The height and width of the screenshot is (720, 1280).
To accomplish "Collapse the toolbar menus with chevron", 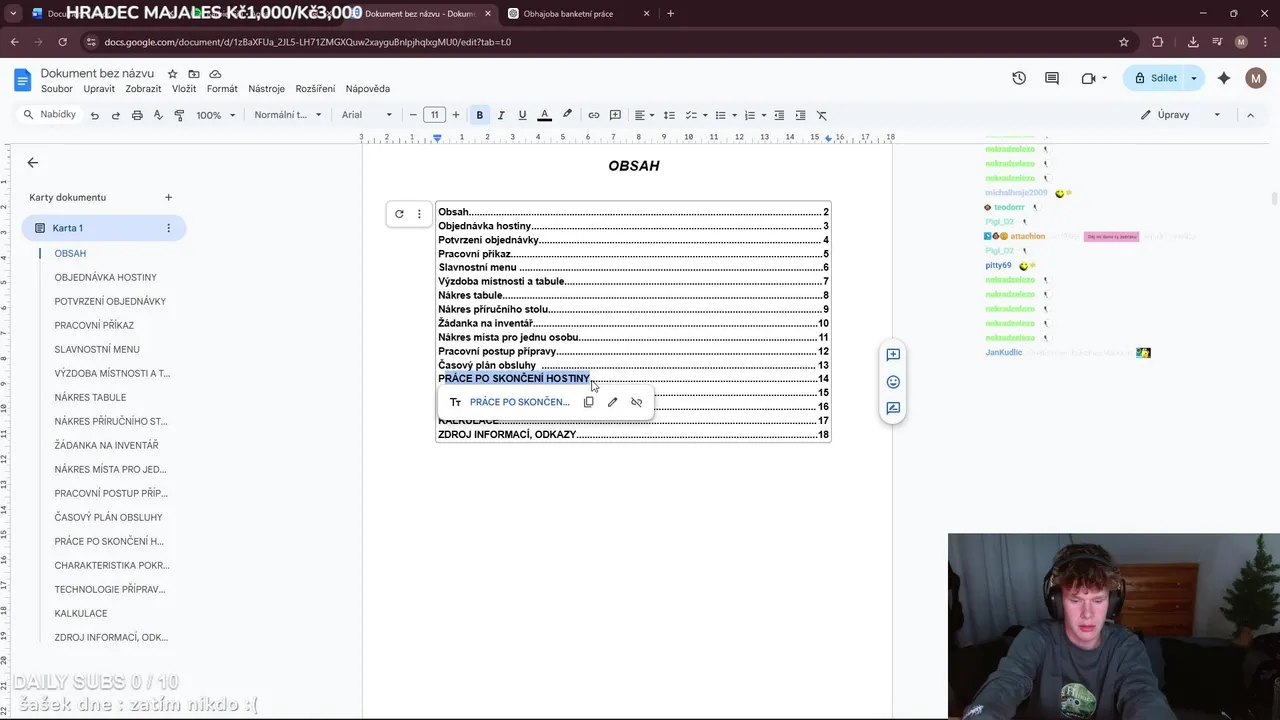I will point(1250,115).
